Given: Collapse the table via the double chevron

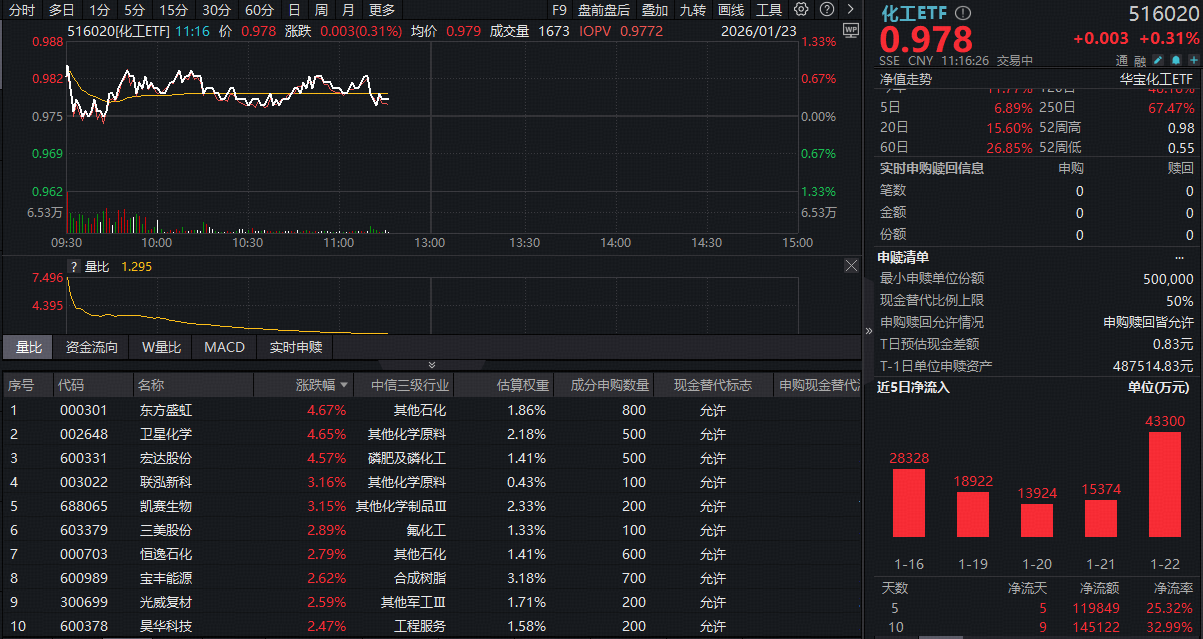Looking at the screenshot, I should click(432, 364).
